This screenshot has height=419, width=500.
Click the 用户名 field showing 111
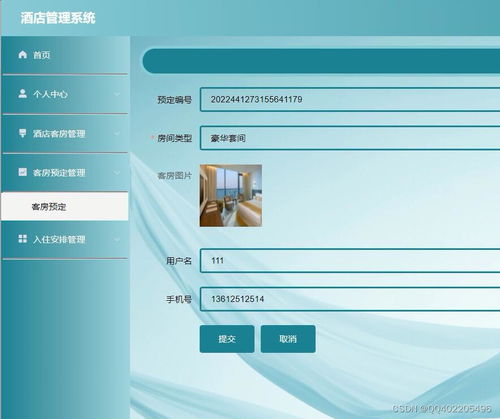pyautogui.click(x=350, y=260)
